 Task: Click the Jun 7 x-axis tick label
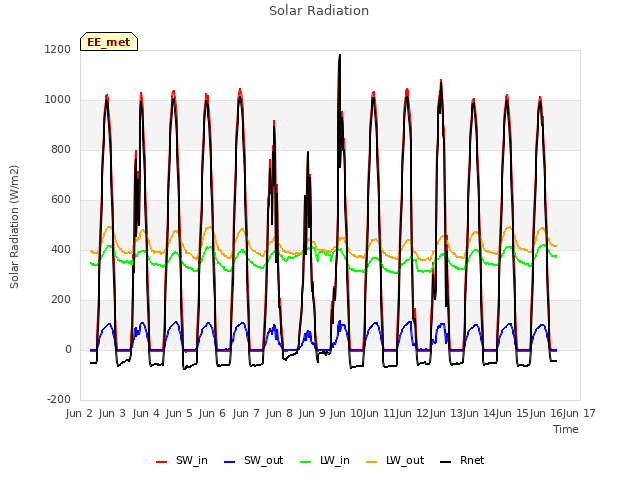tap(246, 413)
